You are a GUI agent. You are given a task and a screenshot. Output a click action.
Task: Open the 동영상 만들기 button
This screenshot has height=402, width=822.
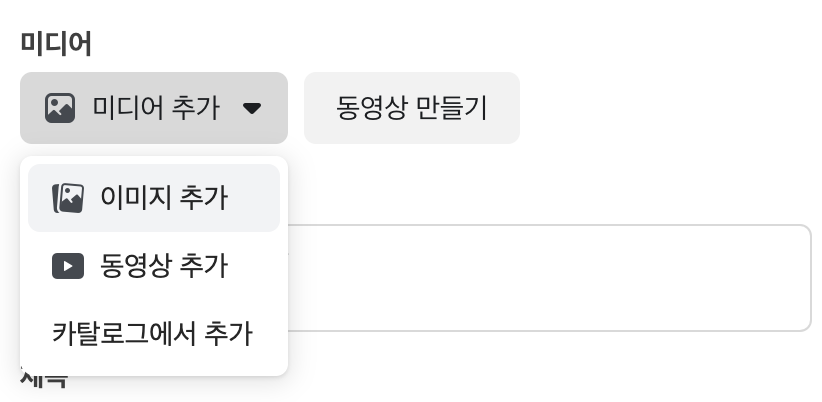(x=412, y=108)
